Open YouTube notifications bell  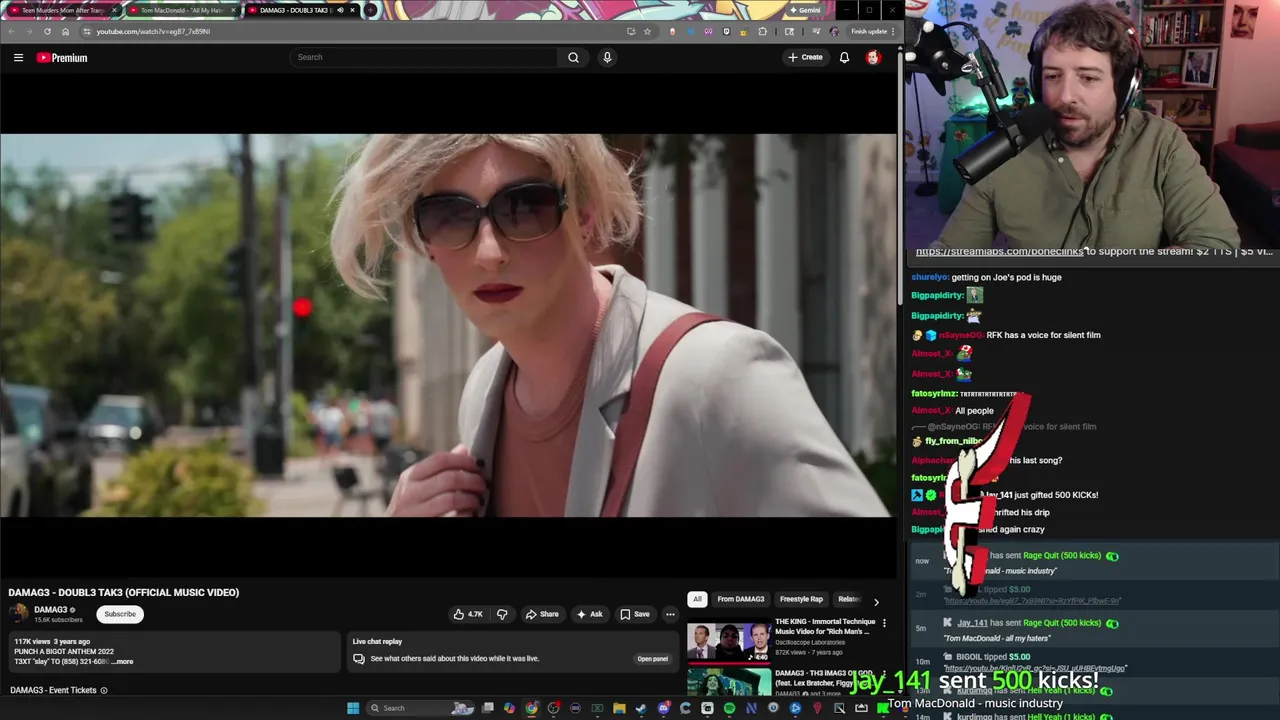[844, 57]
